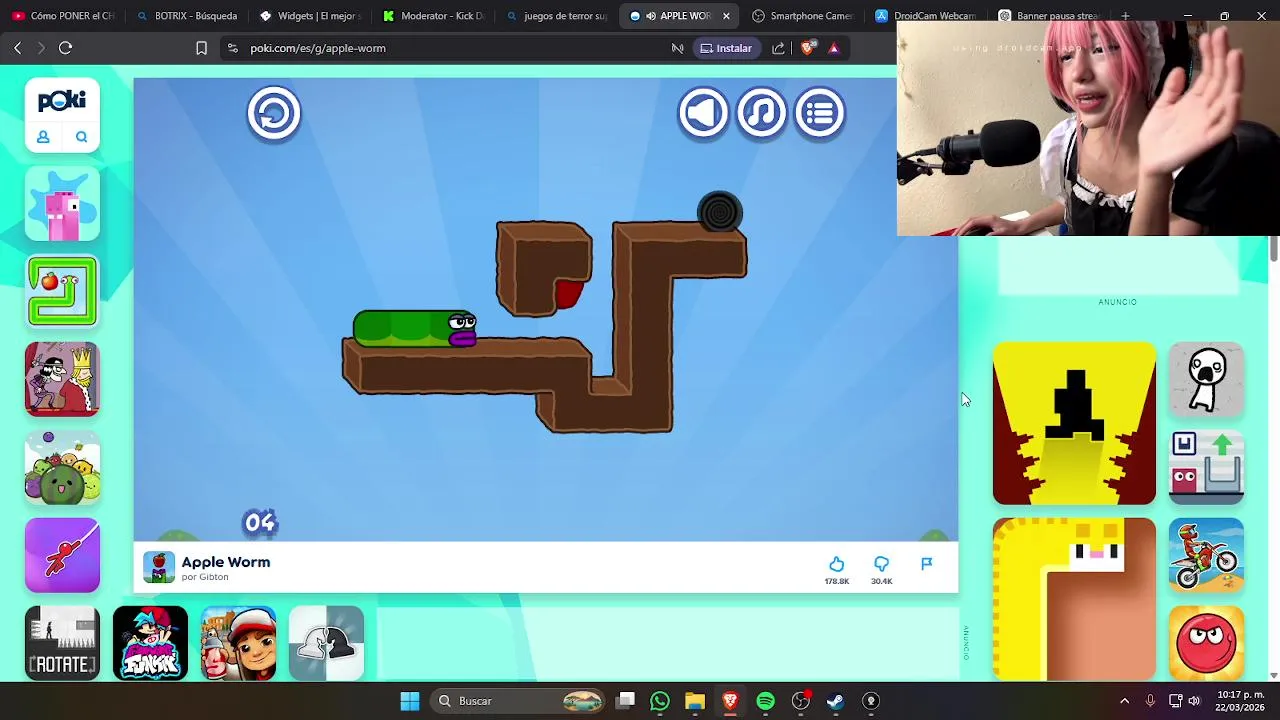This screenshot has height=720, width=1280.
Task: Like Apple Worm with thumbs up
Action: click(x=837, y=564)
